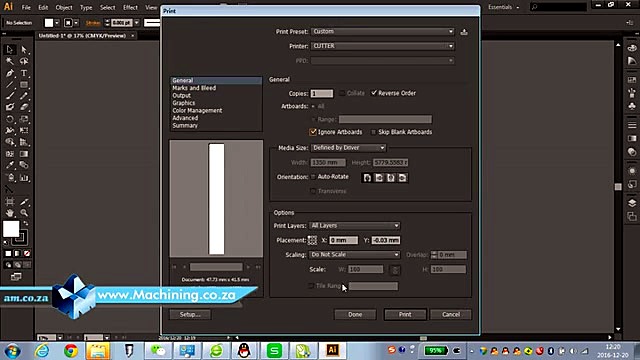Open the Color panel icon
The image size is (640, 360).
(632, 48)
